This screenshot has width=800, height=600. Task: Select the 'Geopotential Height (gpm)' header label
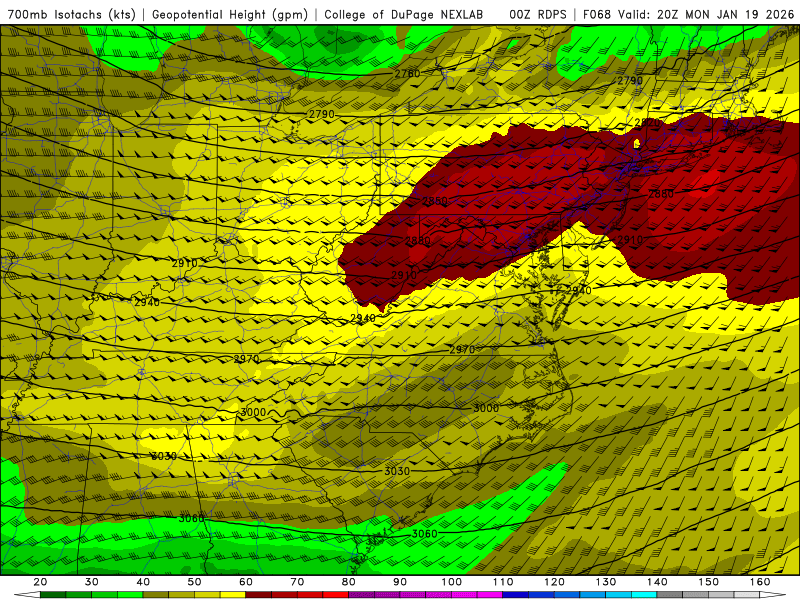click(x=230, y=15)
